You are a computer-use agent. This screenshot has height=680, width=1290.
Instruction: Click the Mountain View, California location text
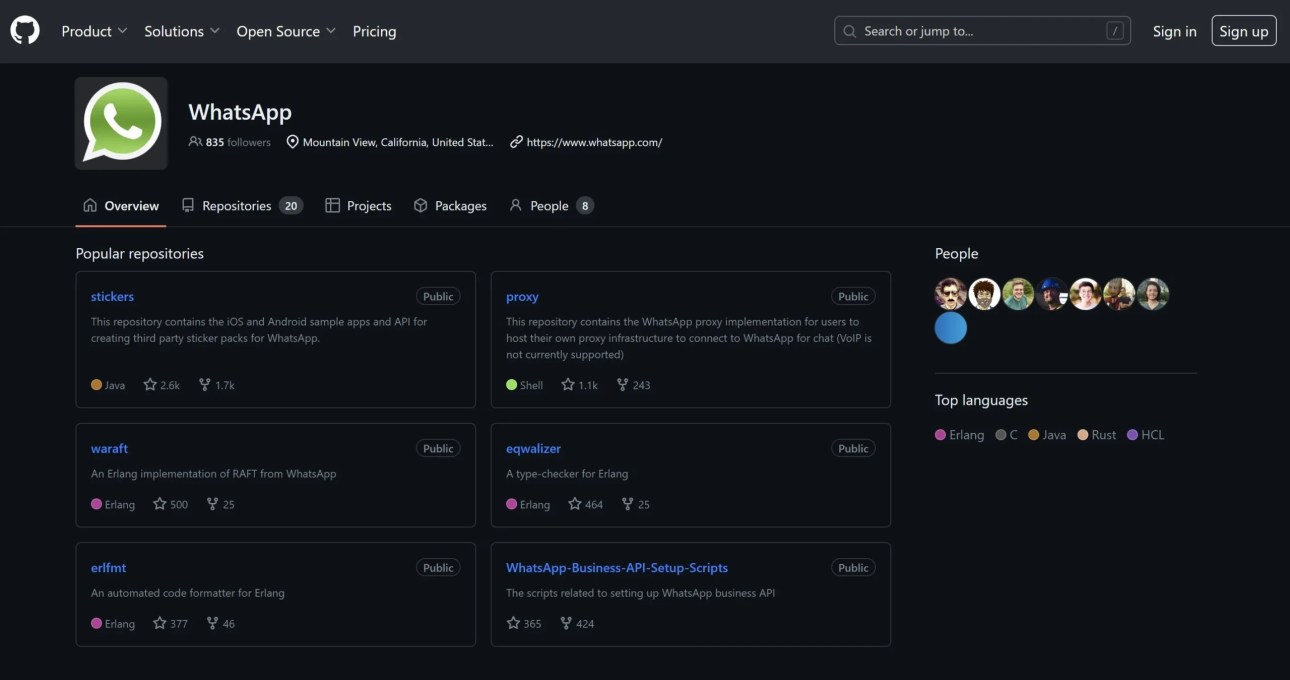pyautogui.click(x=398, y=142)
